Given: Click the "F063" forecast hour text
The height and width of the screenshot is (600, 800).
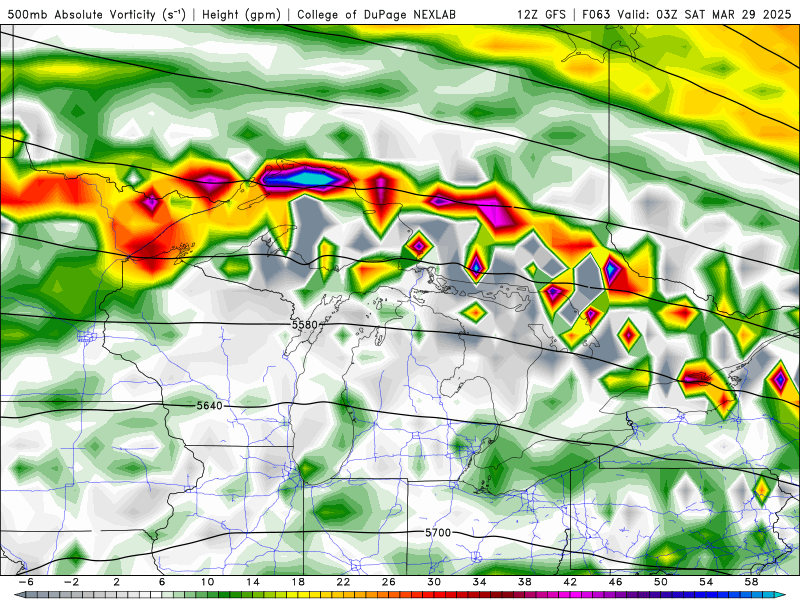Looking at the screenshot, I should tap(596, 15).
